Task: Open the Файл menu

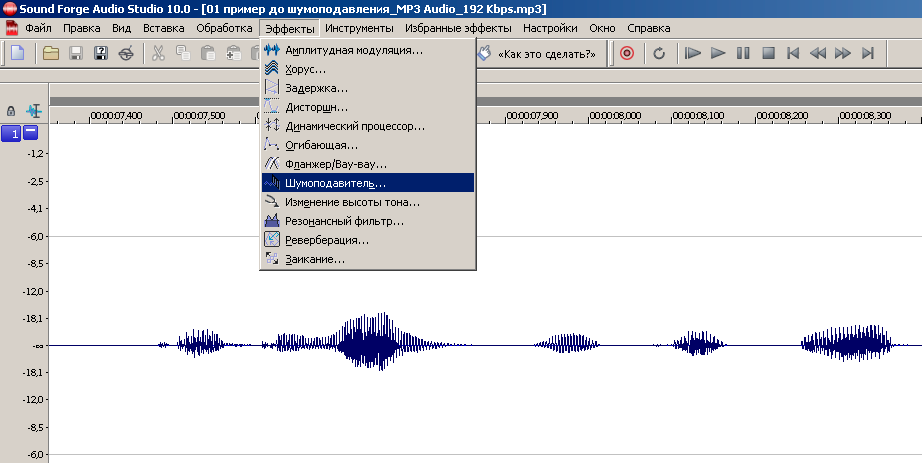Action: point(38,28)
